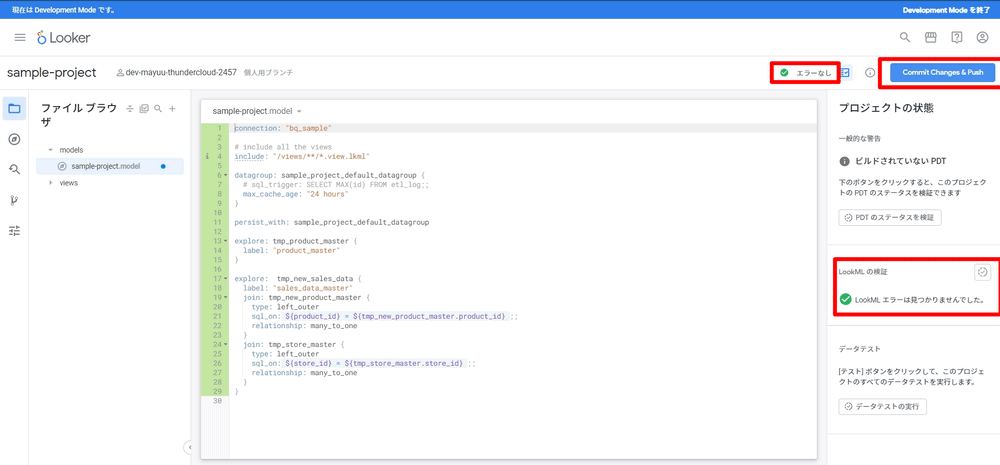Collapse the side panel with arrow handle

click(x=189, y=447)
